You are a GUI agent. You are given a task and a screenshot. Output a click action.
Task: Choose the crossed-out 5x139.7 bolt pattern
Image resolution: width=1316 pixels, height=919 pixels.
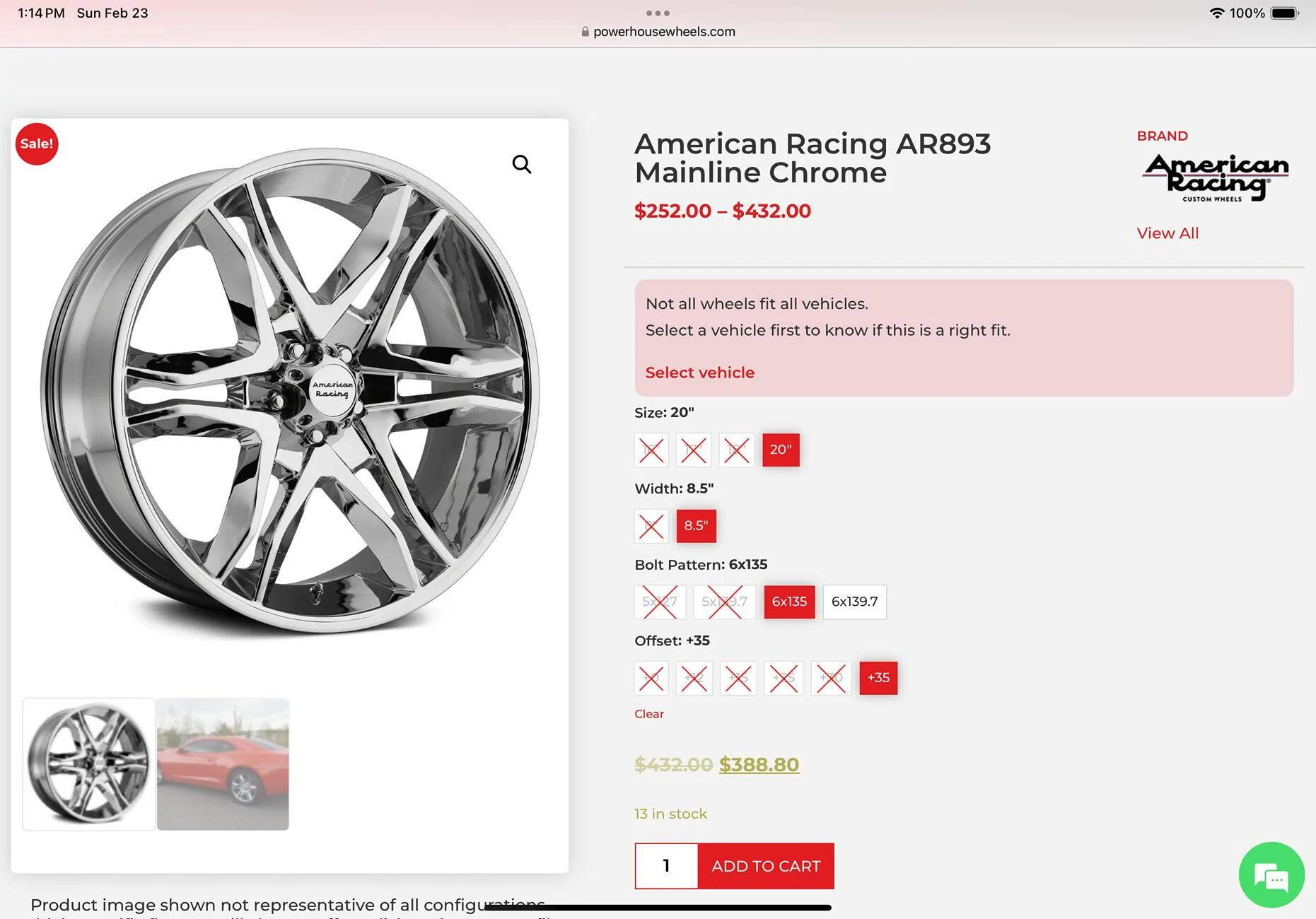tap(725, 602)
